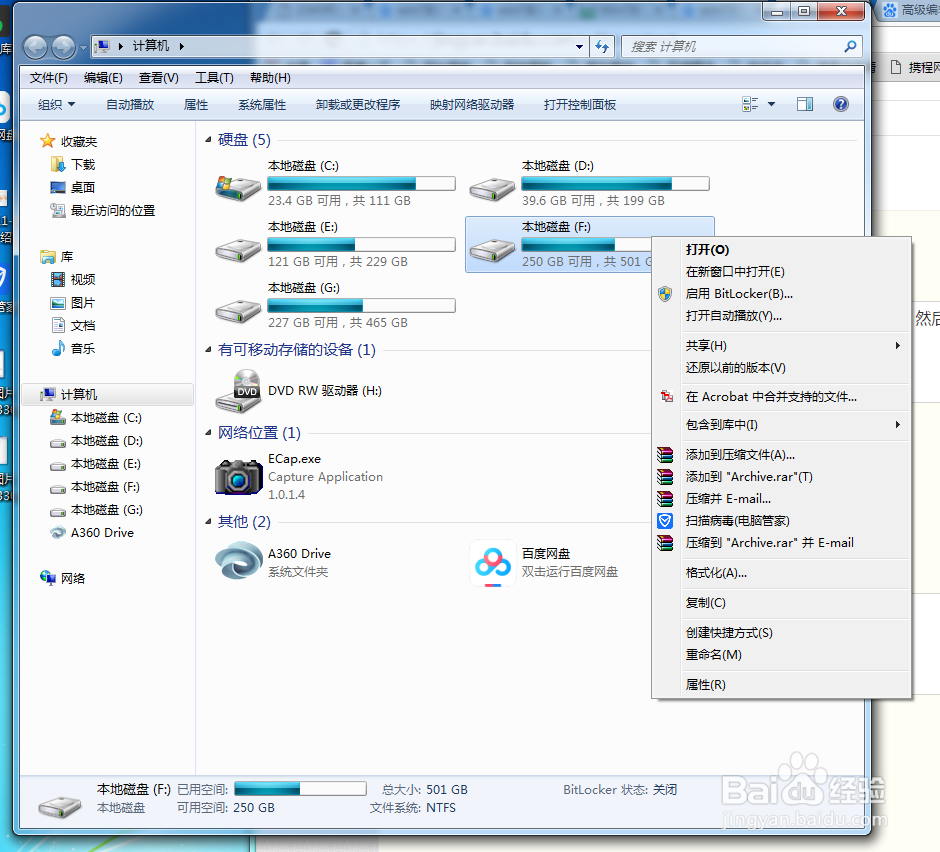Toggle the preview pane

(x=805, y=103)
